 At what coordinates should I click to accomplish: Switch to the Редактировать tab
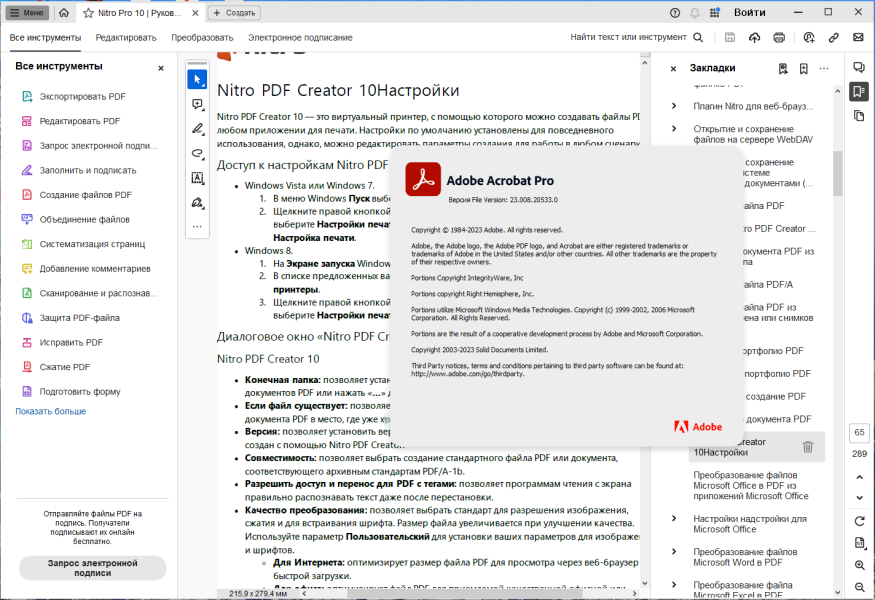(x=126, y=37)
